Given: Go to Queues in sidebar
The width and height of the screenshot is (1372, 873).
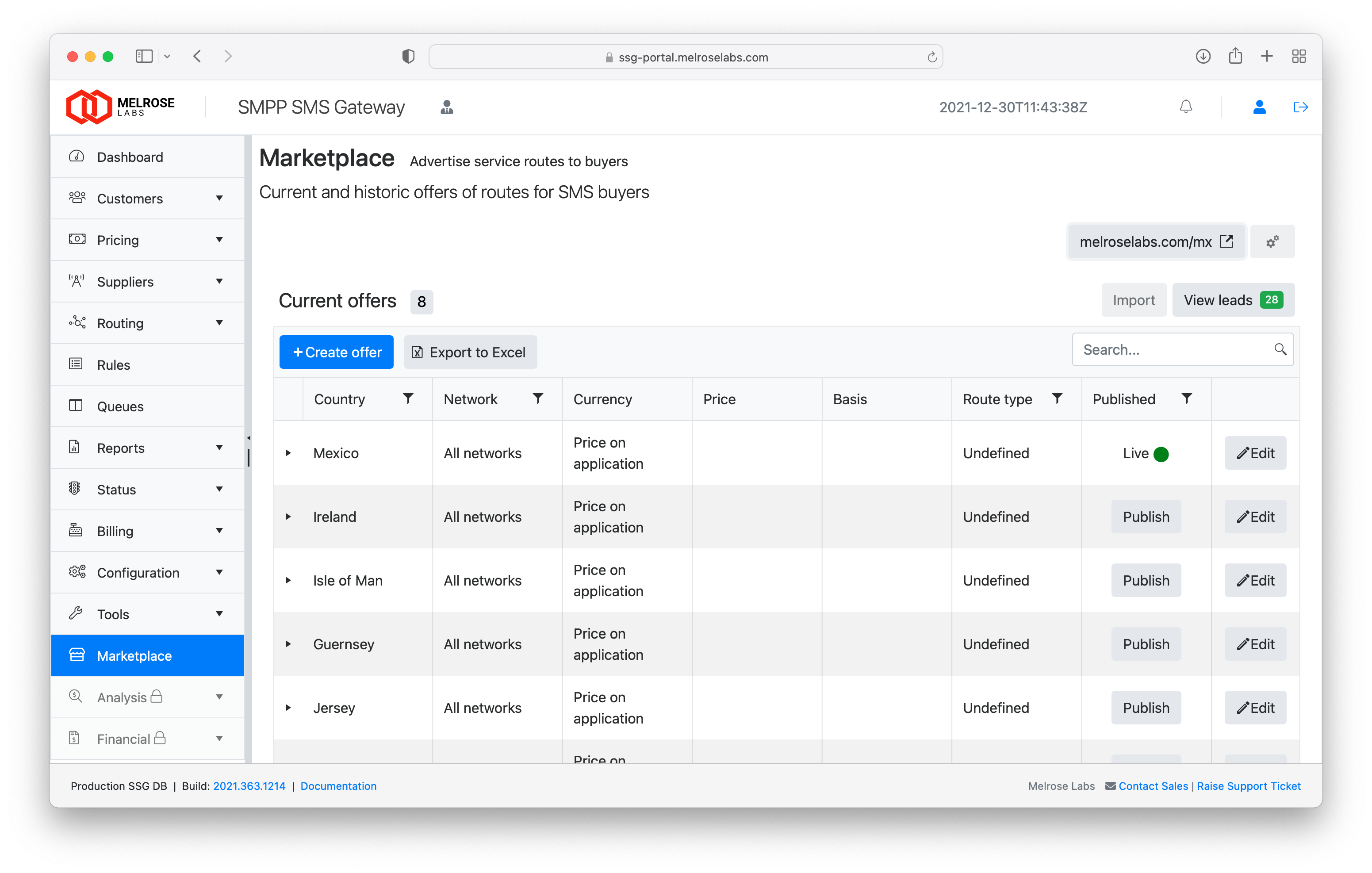Looking at the screenshot, I should 120,406.
